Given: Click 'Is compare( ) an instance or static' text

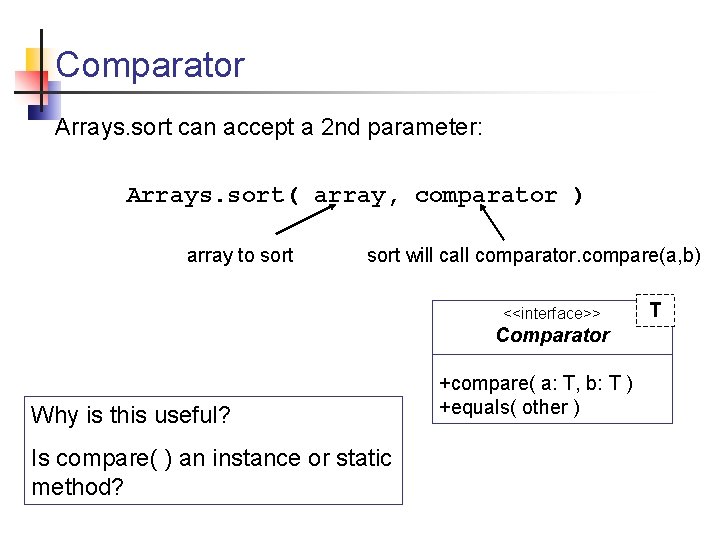Looking at the screenshot, I should coord(211,458).
